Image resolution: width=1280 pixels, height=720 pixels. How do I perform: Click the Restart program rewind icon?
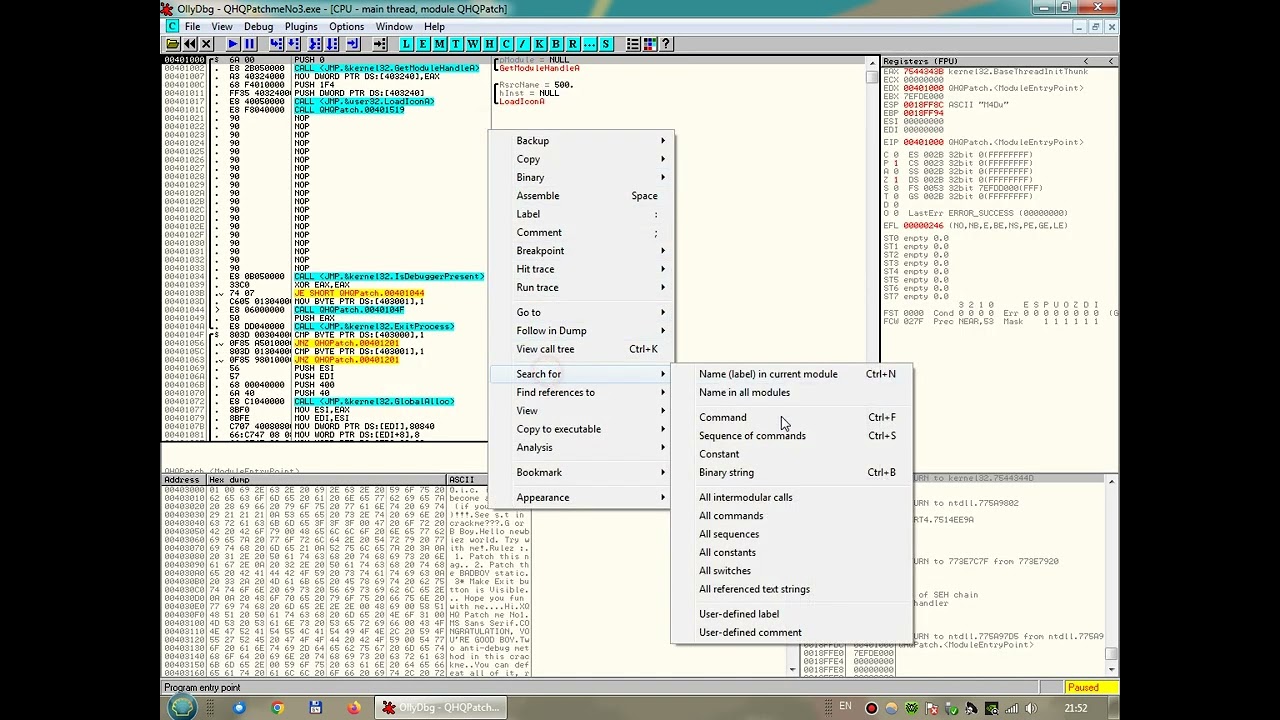[x=189, y=44]
